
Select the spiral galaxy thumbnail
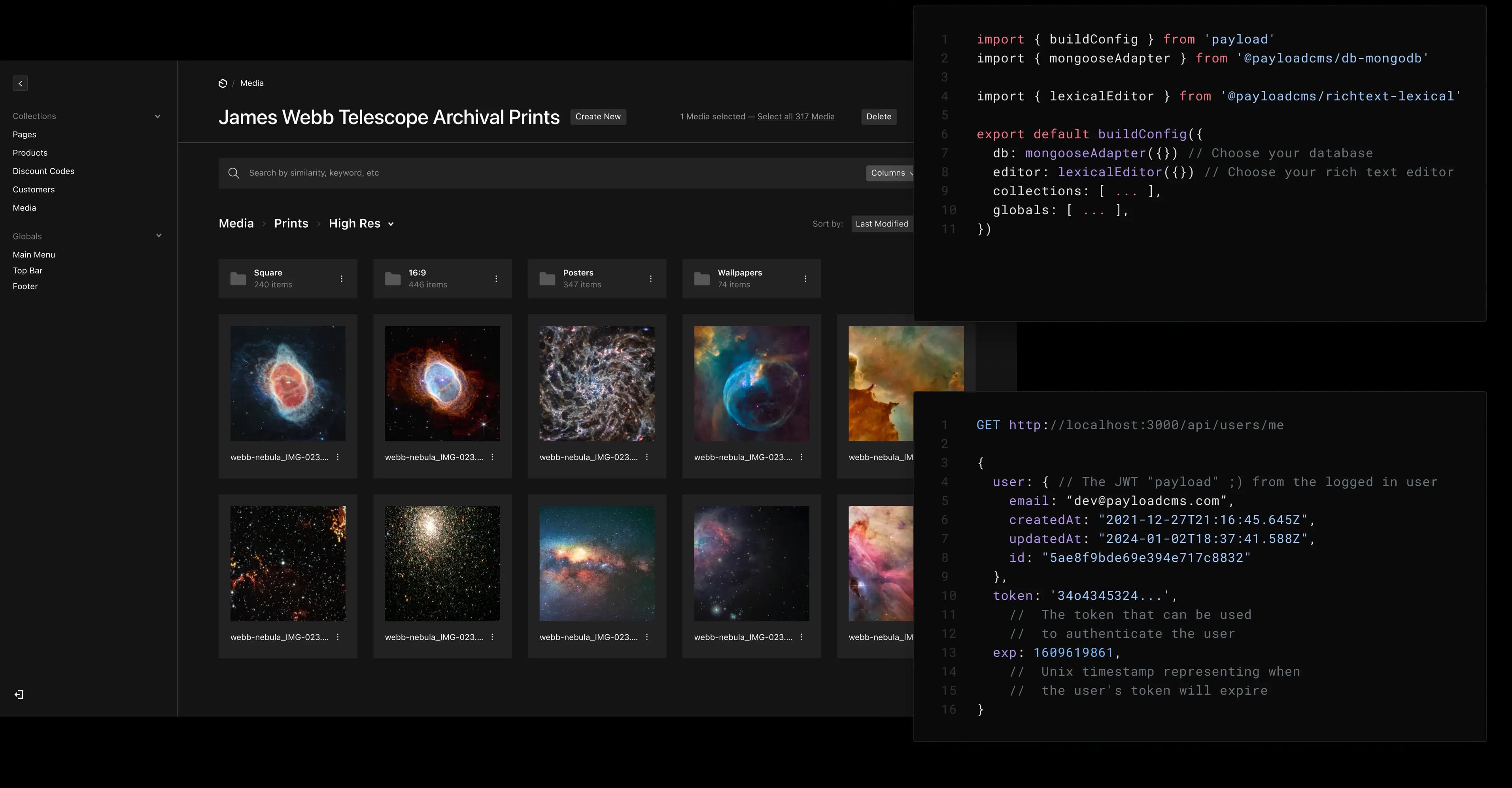click(x=597, y=384)
